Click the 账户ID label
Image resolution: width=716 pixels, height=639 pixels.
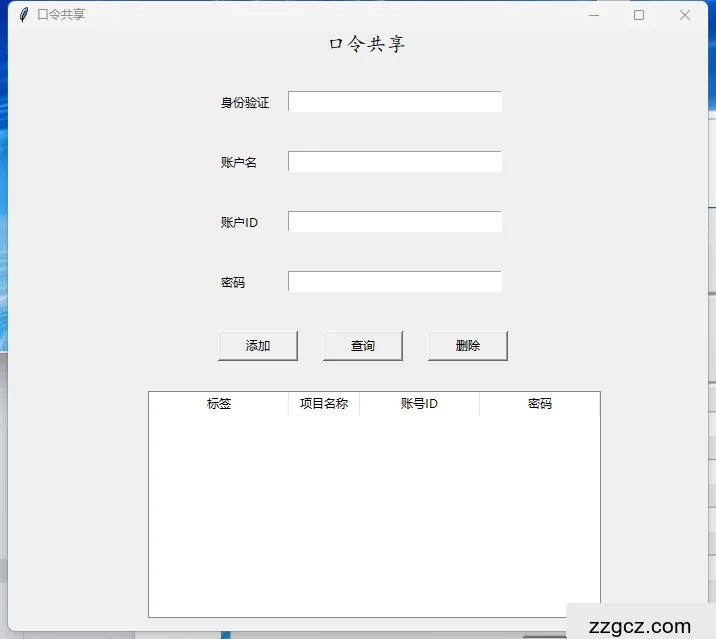pos(239,222)
